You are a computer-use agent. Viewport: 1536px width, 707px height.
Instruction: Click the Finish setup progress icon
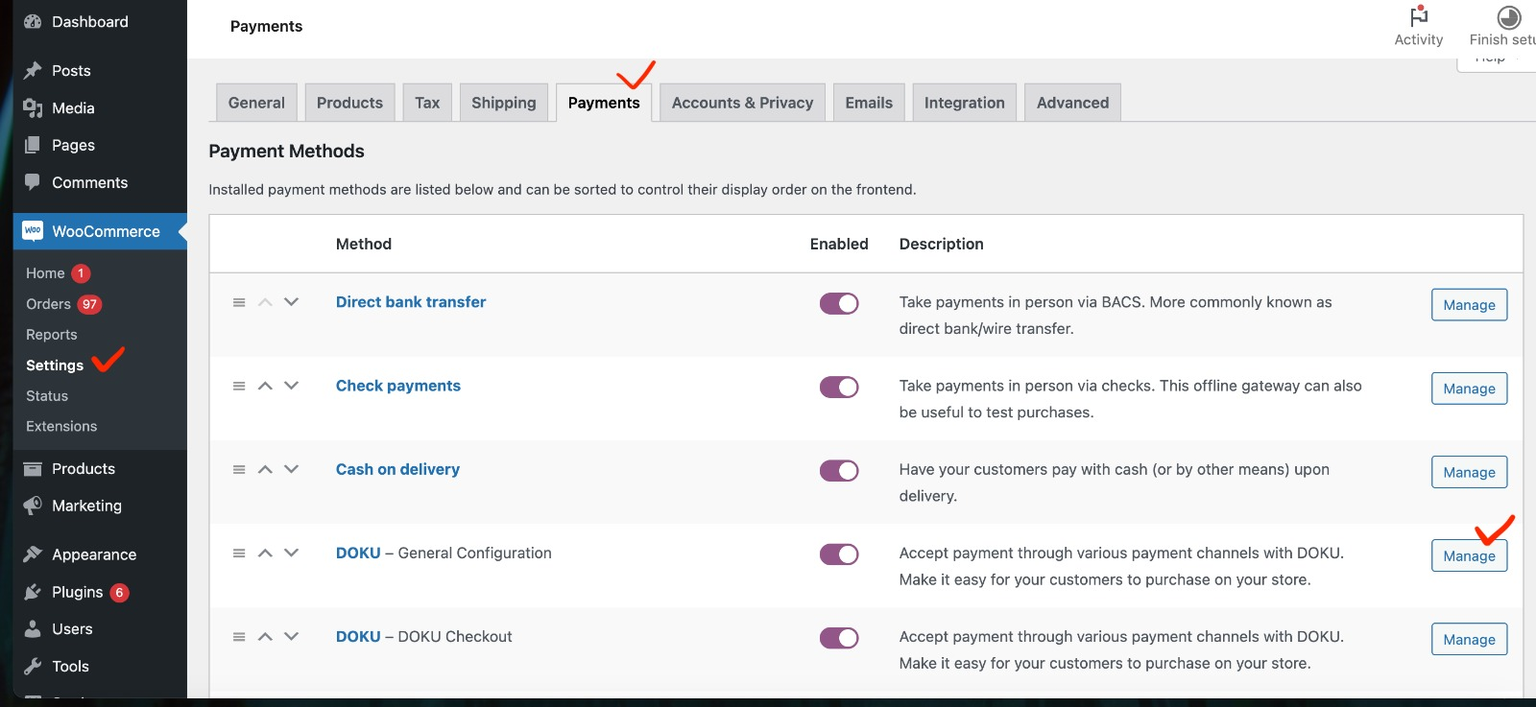point(1508,16)
